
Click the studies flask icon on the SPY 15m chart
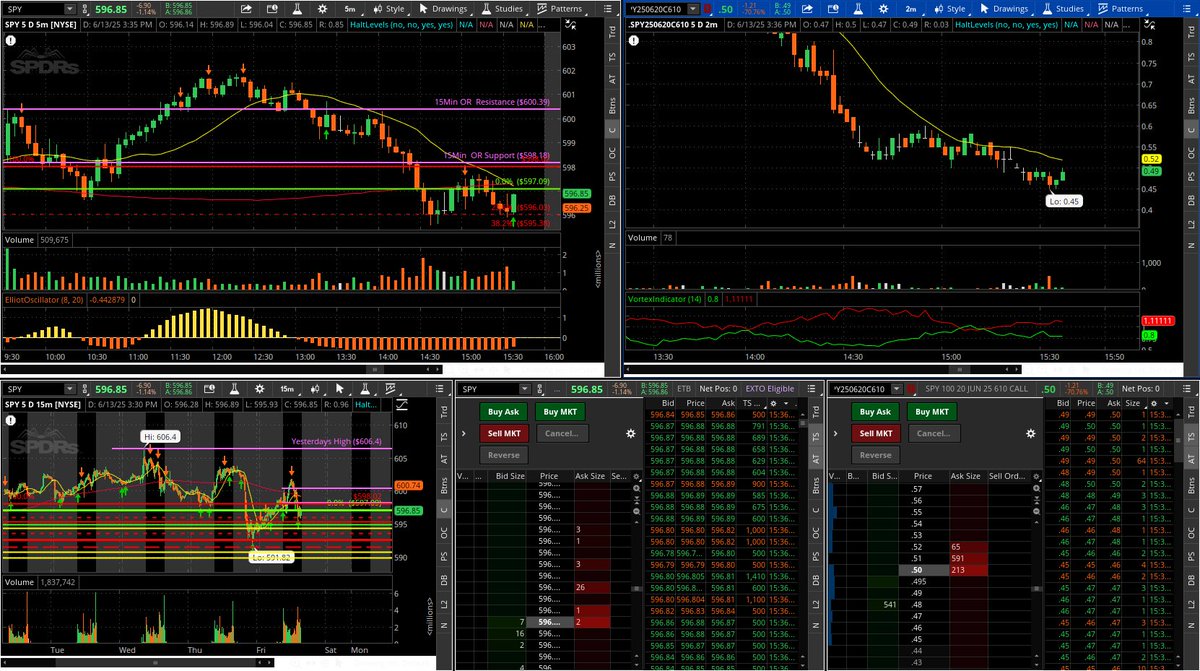(x=365, y=389)
